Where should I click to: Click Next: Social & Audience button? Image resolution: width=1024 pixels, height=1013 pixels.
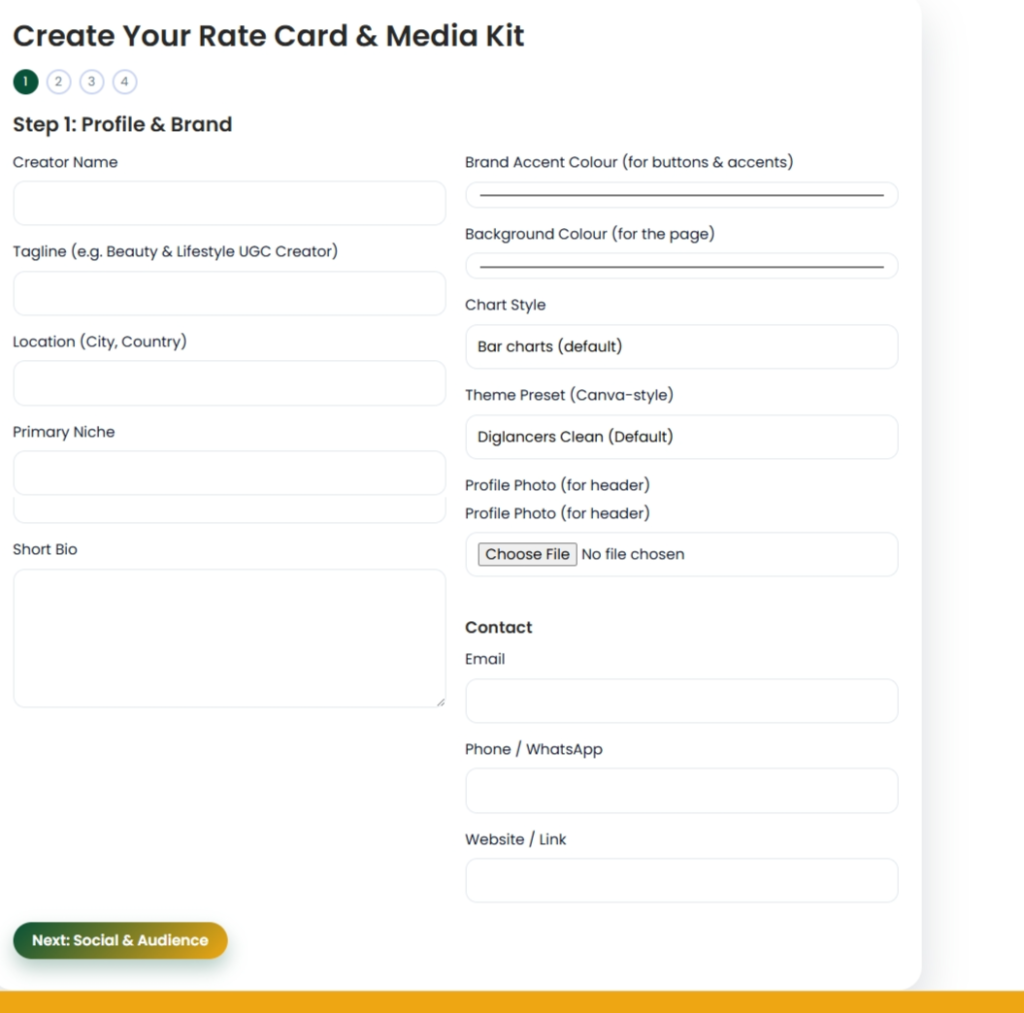coord(120,941)
